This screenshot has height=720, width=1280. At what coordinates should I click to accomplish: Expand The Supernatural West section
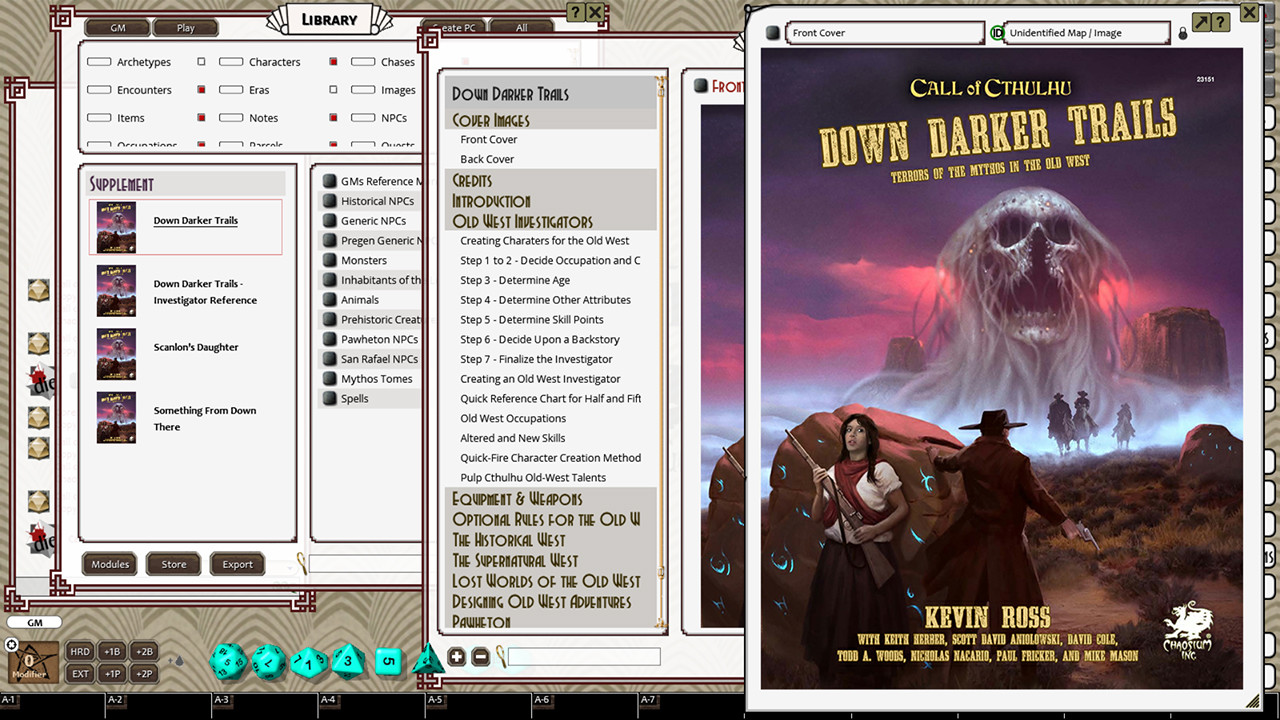pyautogui.click(x=516, y=561)
